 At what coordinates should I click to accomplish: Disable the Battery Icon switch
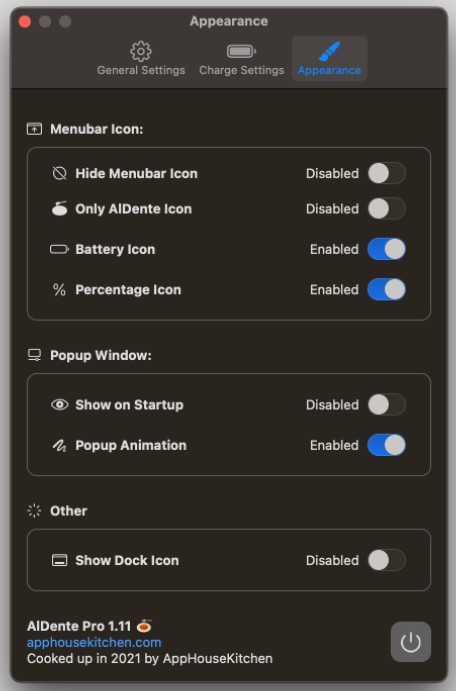(x=387, y=249)
